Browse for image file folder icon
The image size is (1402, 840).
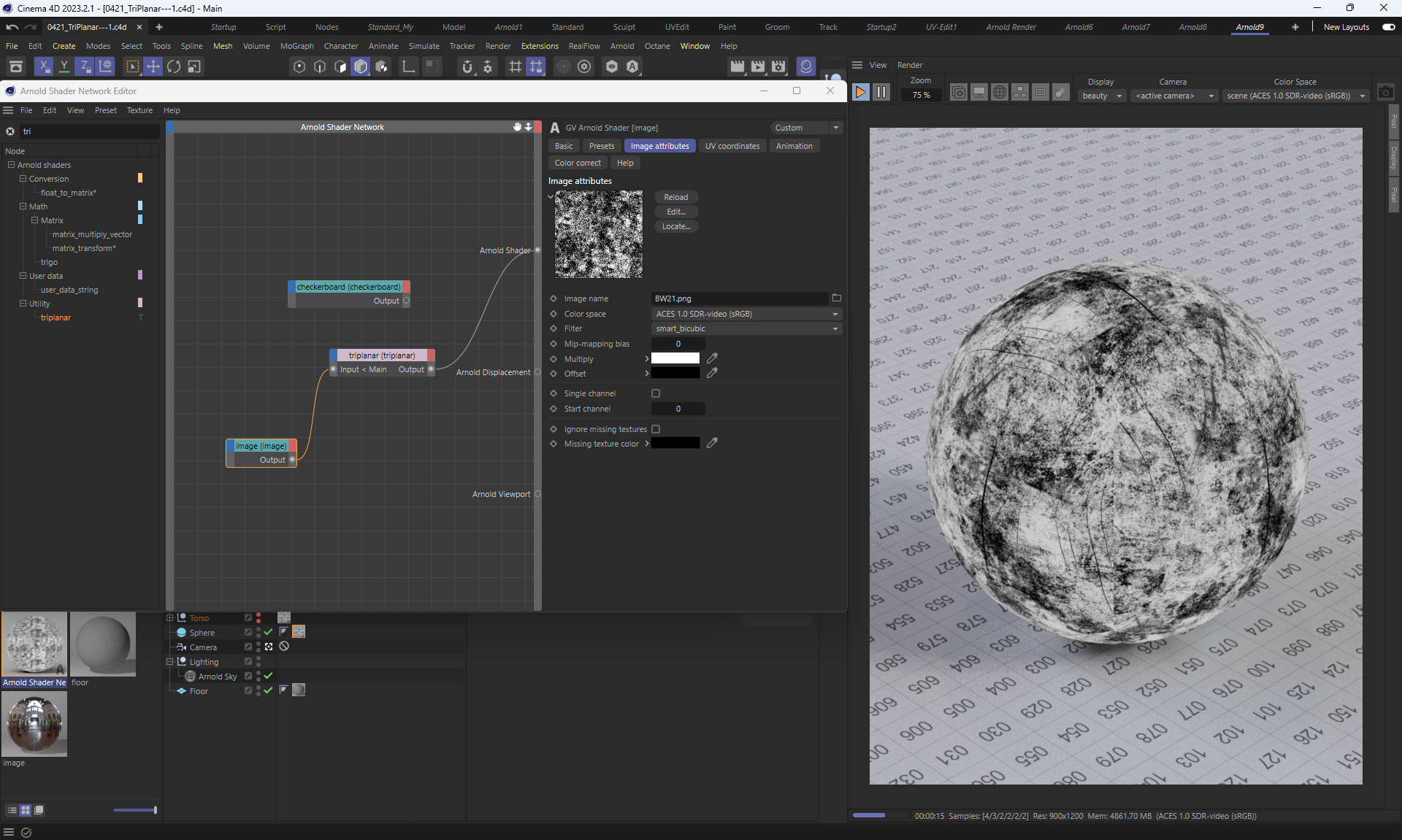837,298
